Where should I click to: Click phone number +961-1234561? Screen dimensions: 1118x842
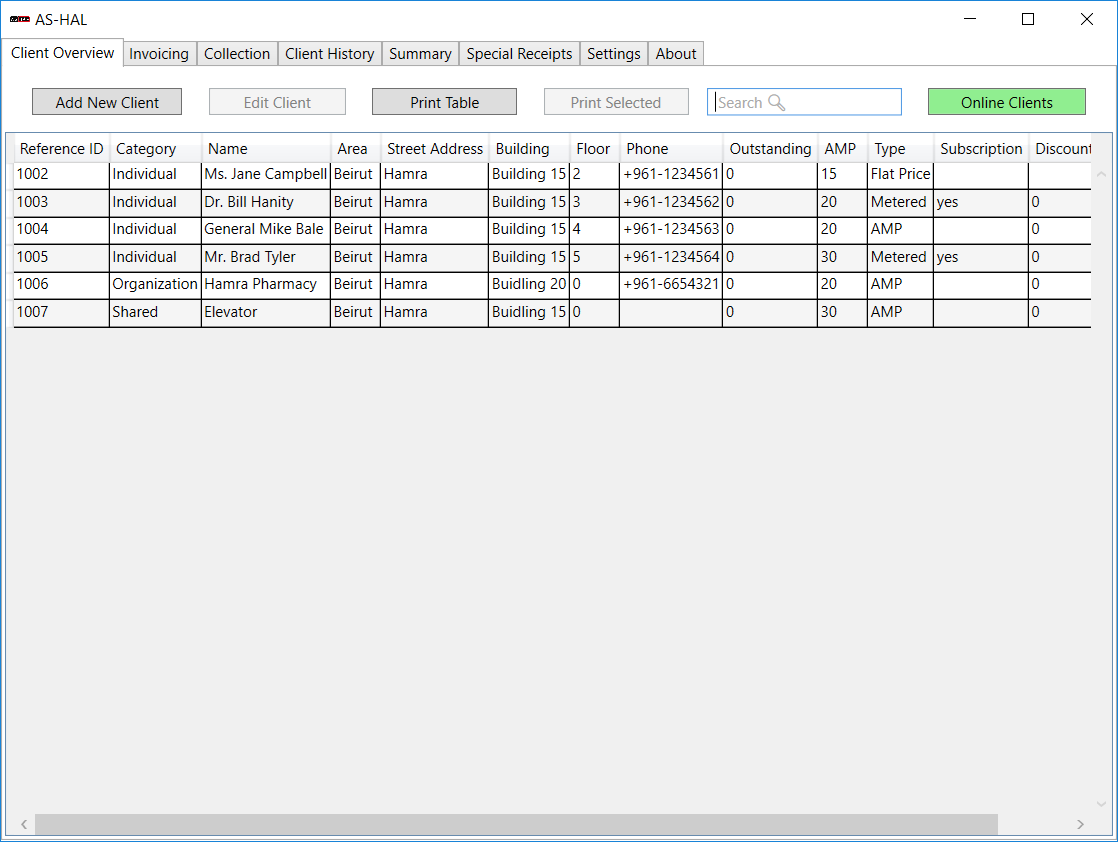(671, 175)
